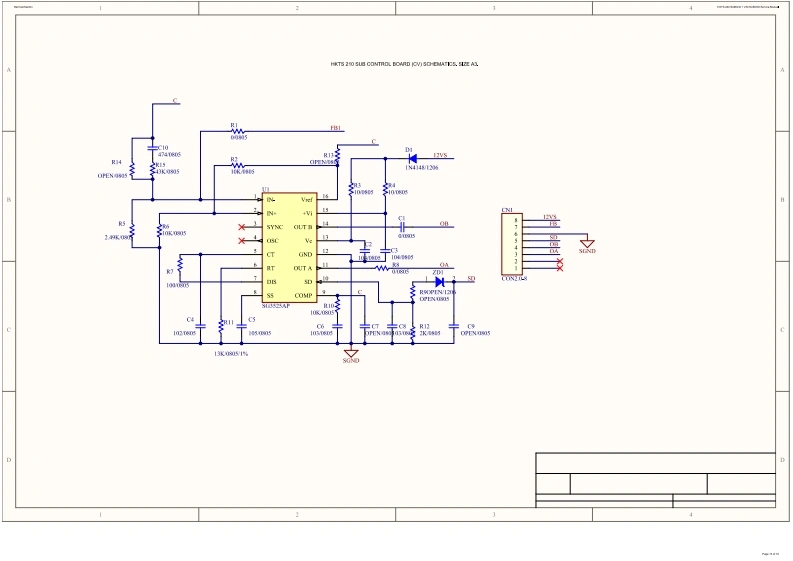Click capacitor C9 symbol
This screenshot has width=793, height=561.
[455, 326]
